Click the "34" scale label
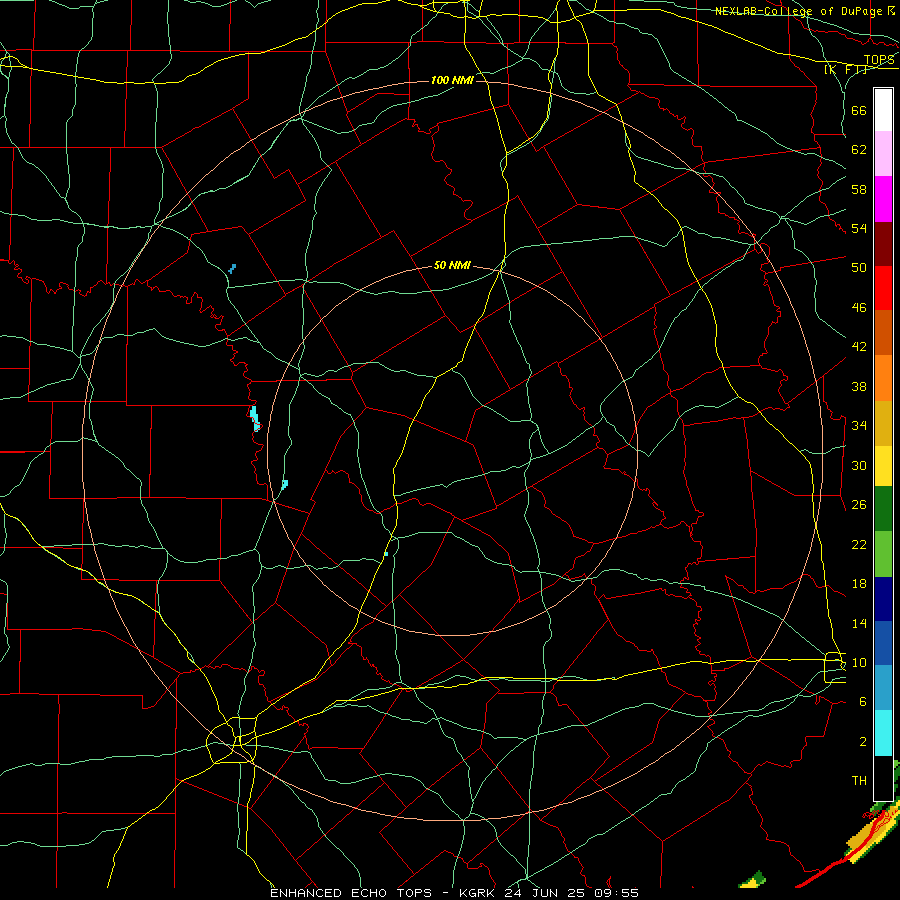The image size is (900, 900). [859, 426]
